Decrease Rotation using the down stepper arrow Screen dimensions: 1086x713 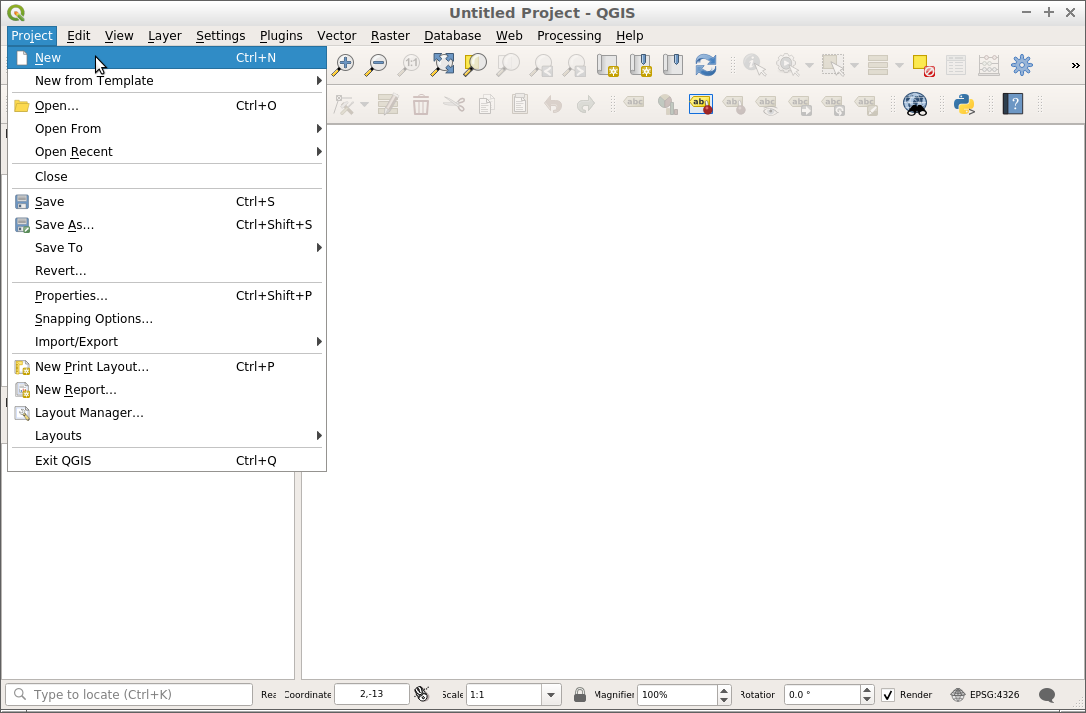867,700
